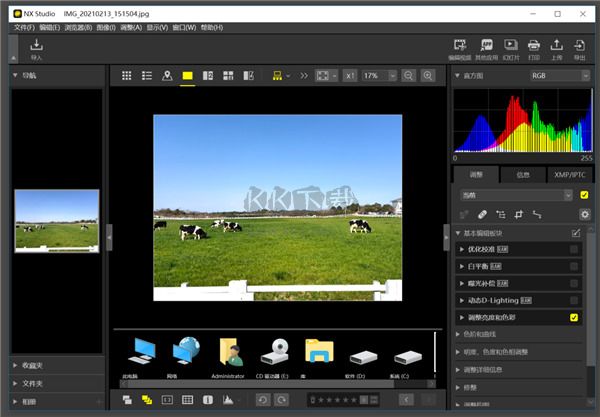The height and width of the screenshot is (417, 600).
Task: Enable the 白平衡 adjustment checkbox
Action: [573, 266]
